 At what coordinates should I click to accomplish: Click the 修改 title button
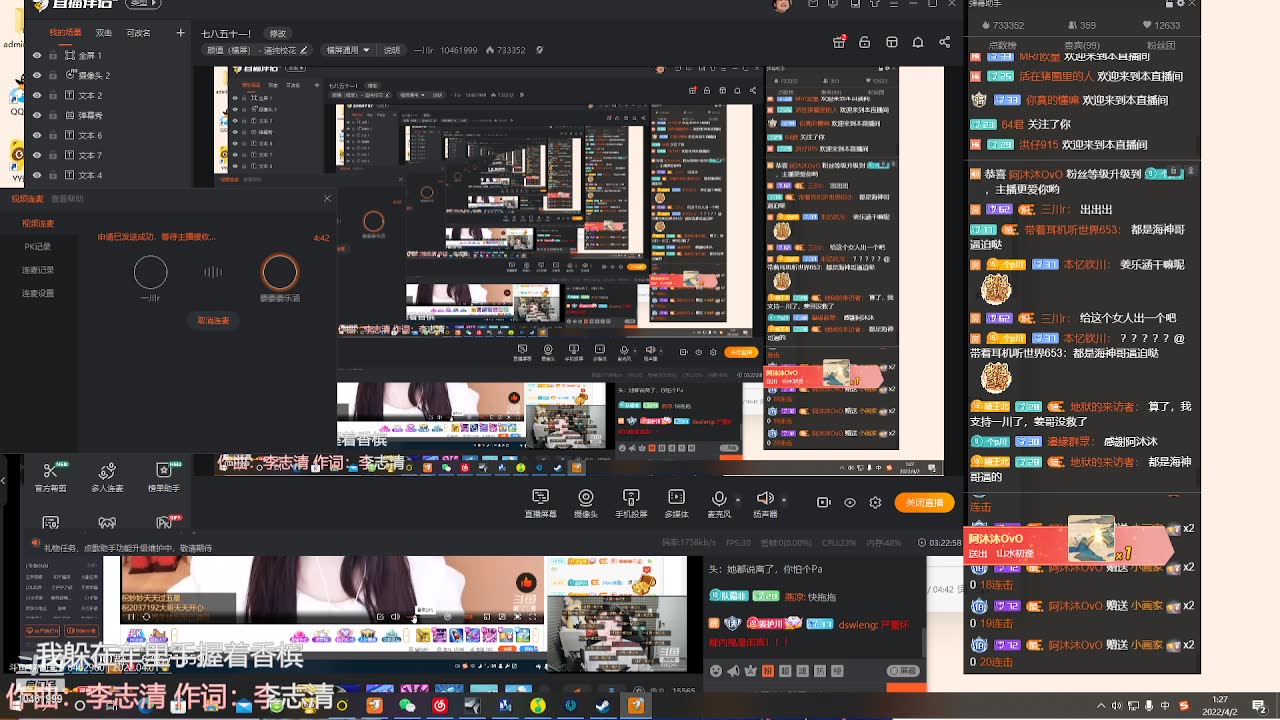[277, 33]
